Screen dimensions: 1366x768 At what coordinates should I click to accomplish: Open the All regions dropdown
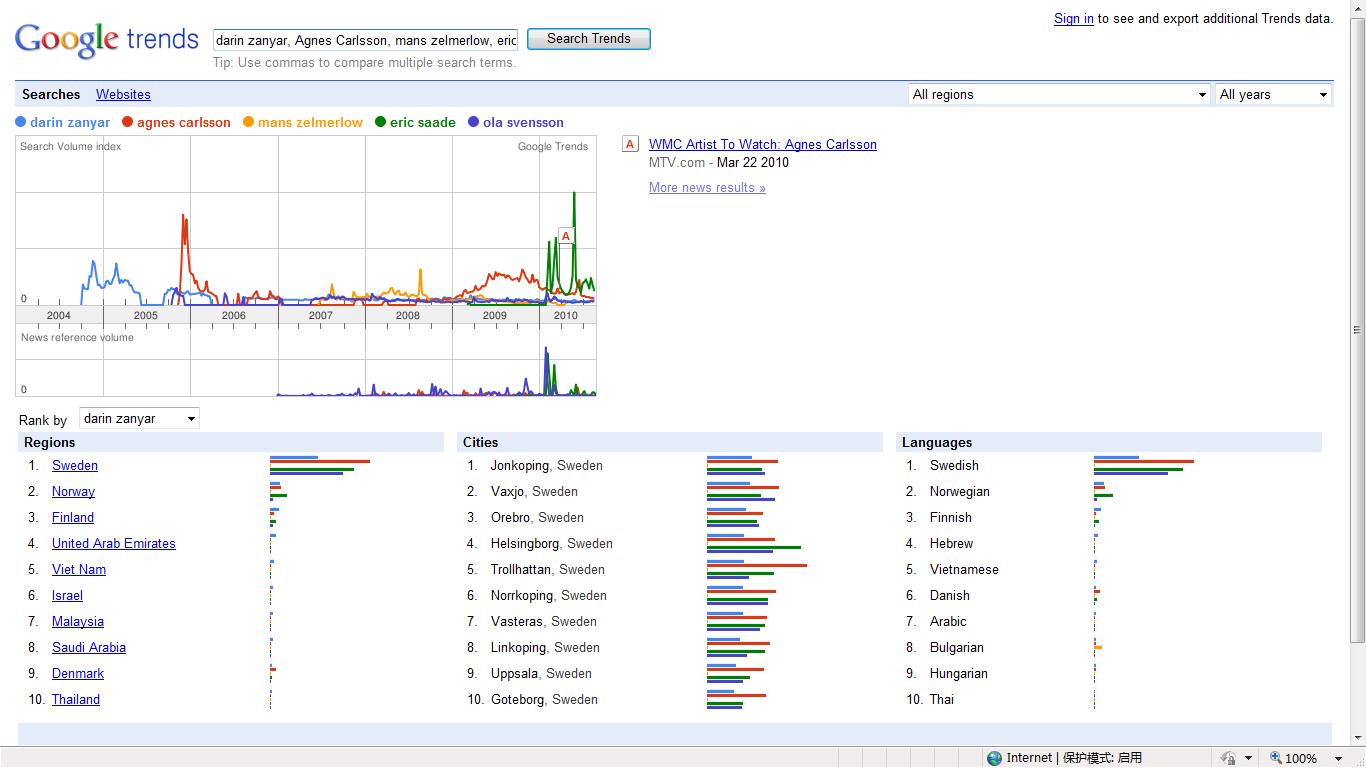1059,94
